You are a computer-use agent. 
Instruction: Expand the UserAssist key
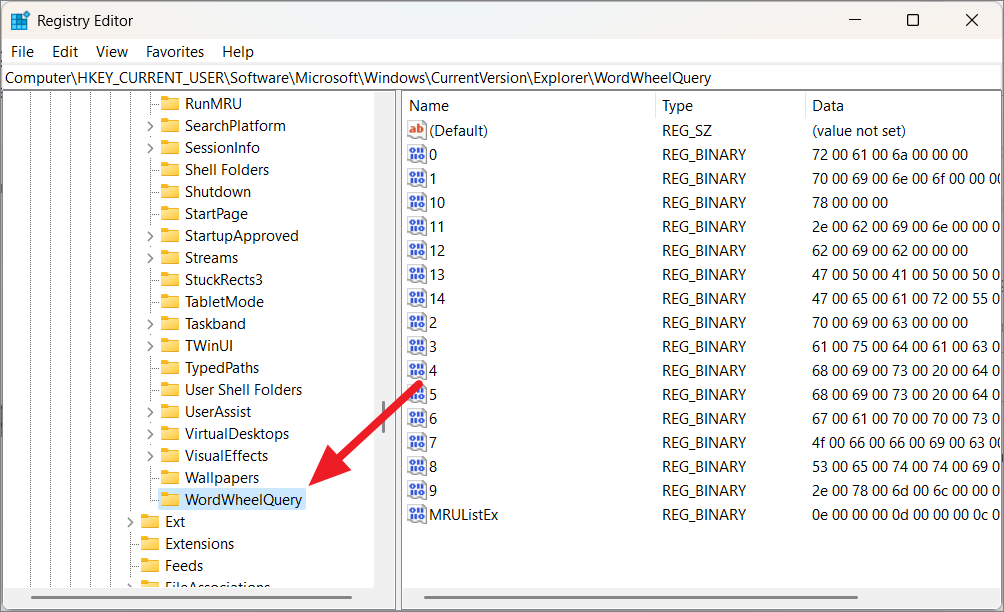coord(150,412)
